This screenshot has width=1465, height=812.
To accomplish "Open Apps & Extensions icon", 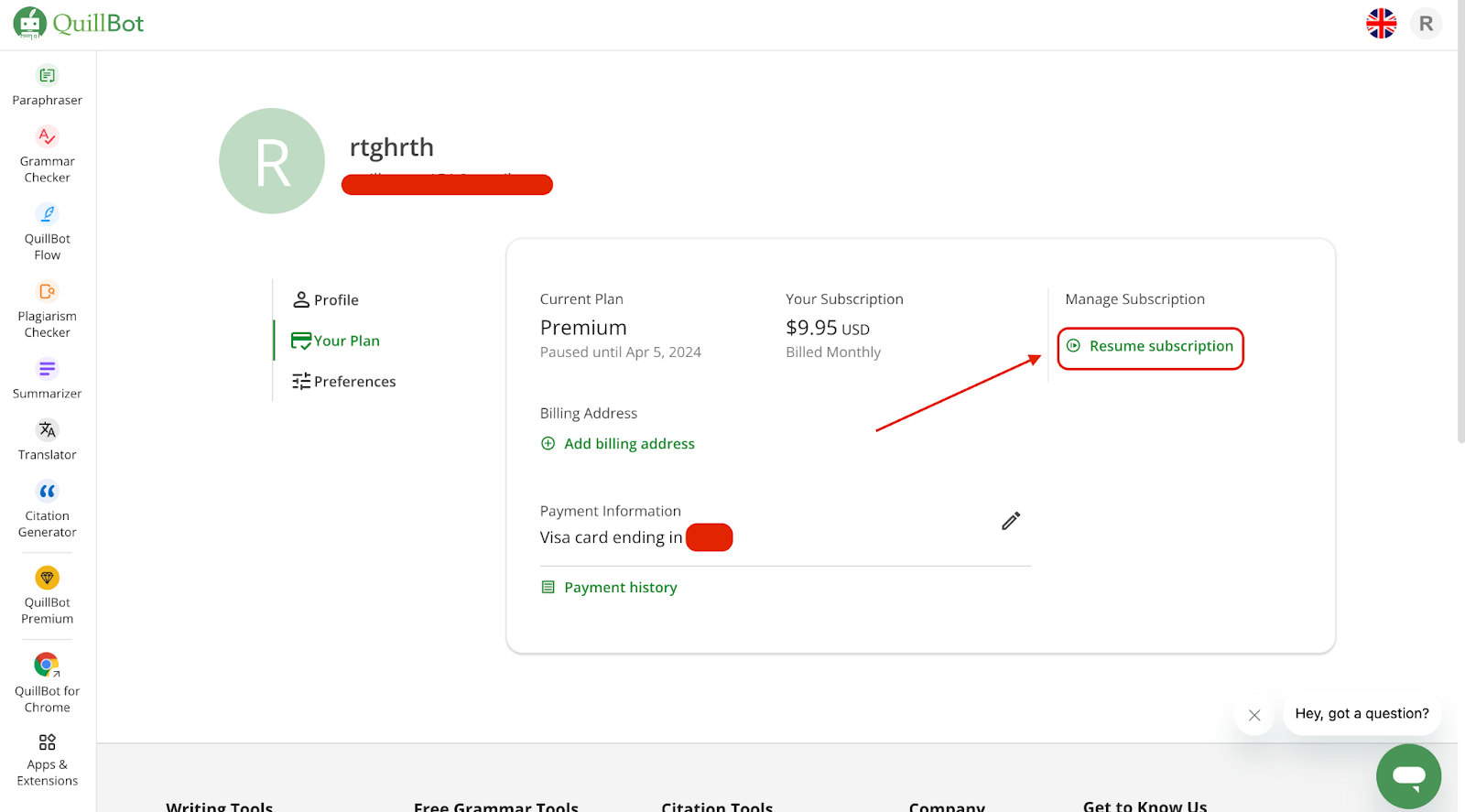I will tap(47, 742).
